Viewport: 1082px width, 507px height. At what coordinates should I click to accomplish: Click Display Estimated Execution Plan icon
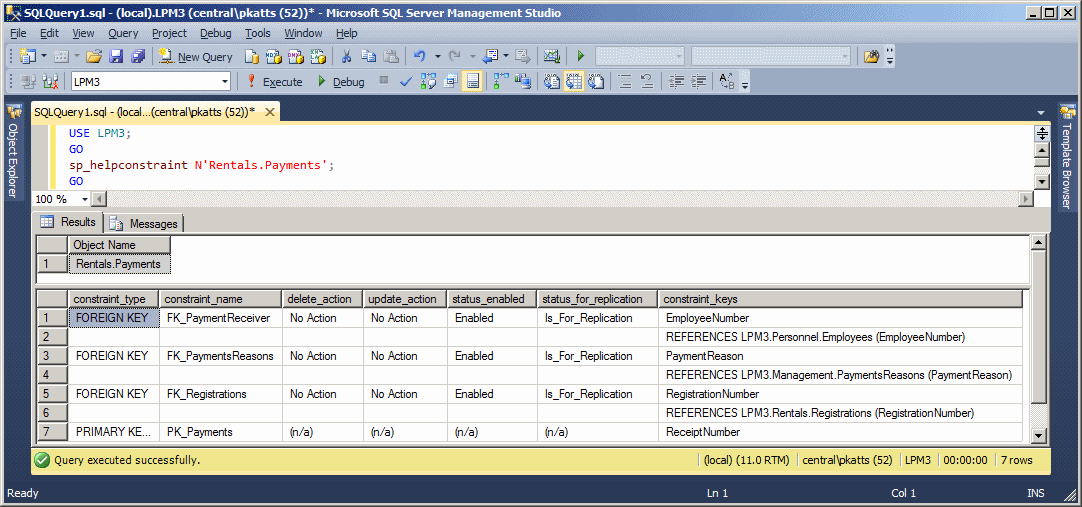point(428,82)
